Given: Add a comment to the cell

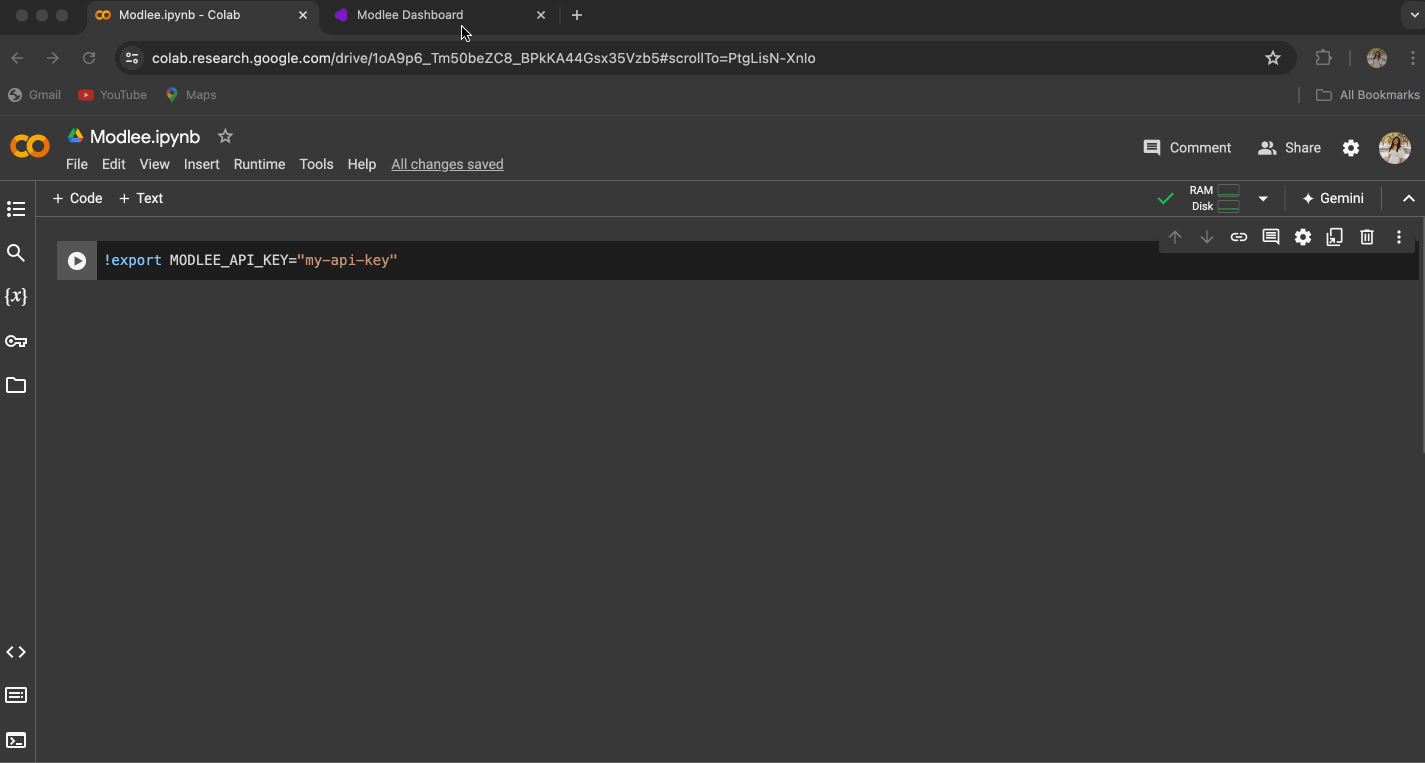Looking at the screenshot, I should coord(1271,237).
